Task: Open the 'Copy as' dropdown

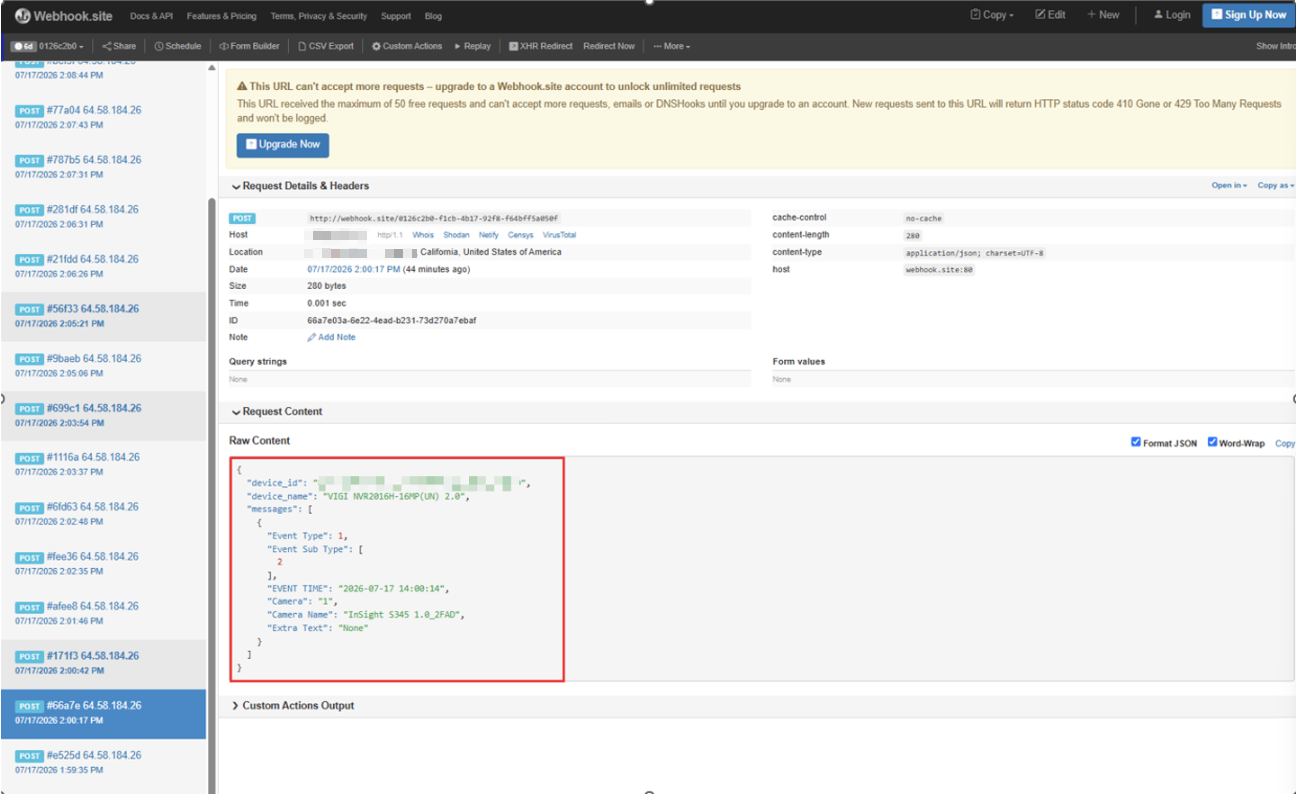Action: [1276, 186]
